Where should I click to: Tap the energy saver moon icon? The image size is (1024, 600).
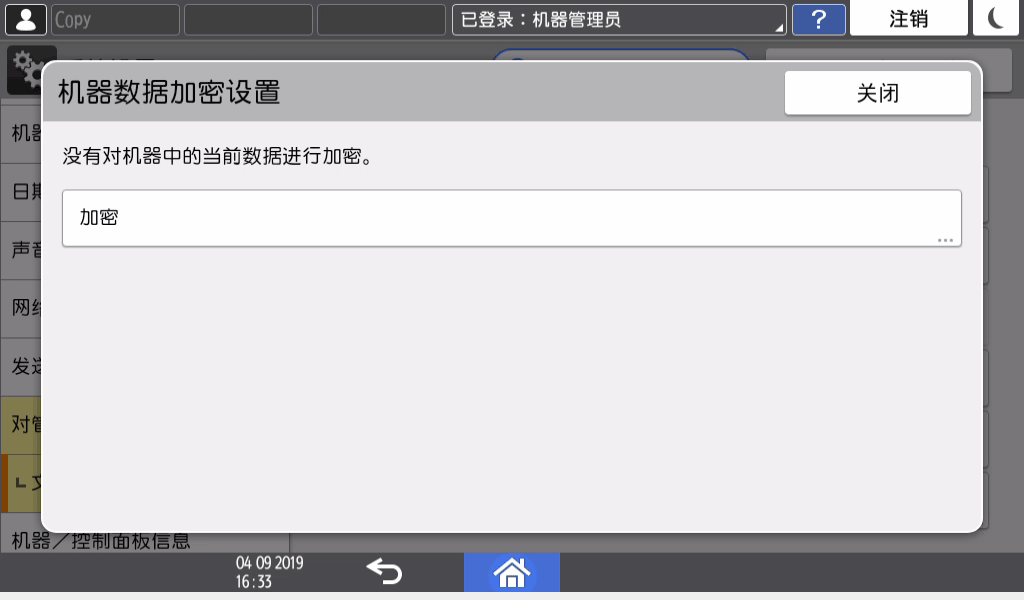tap(995, 17)
